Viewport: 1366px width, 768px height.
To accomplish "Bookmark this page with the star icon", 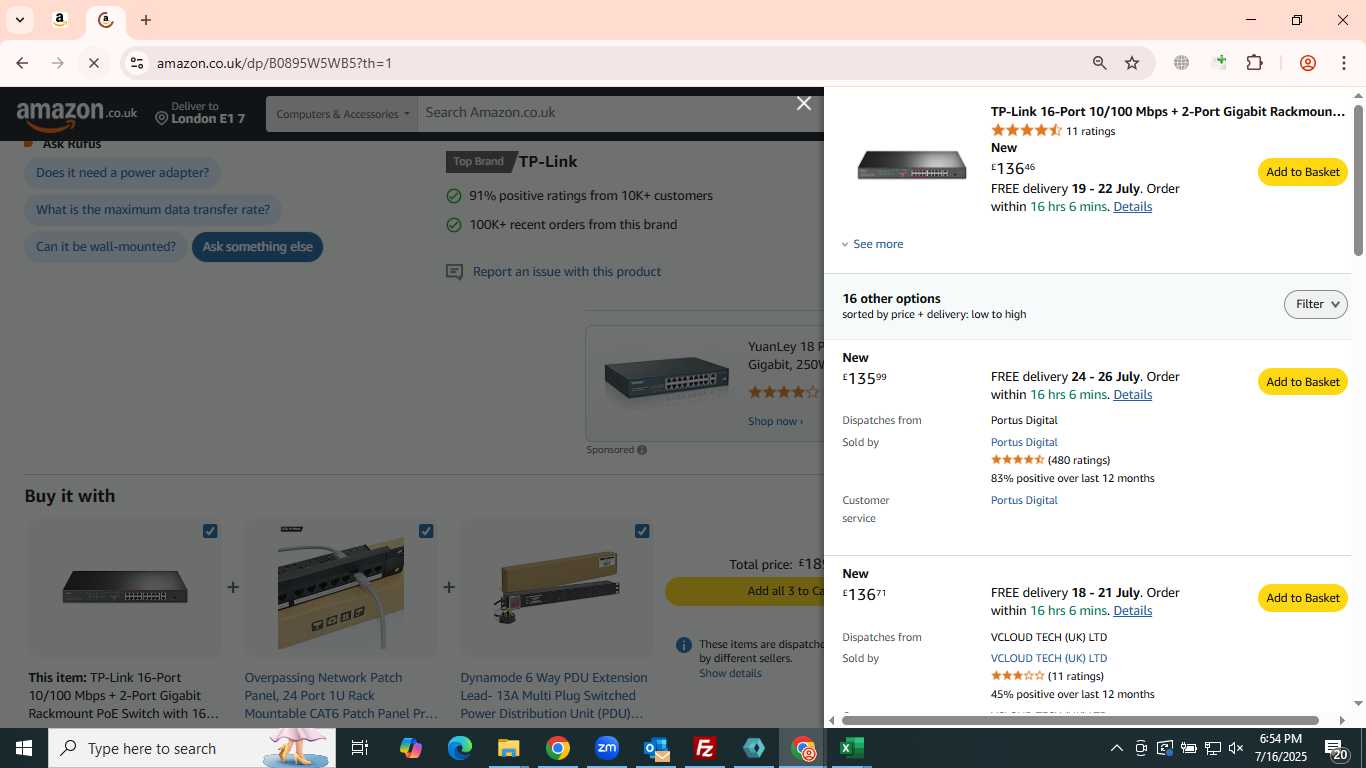I will (1132, 63).
